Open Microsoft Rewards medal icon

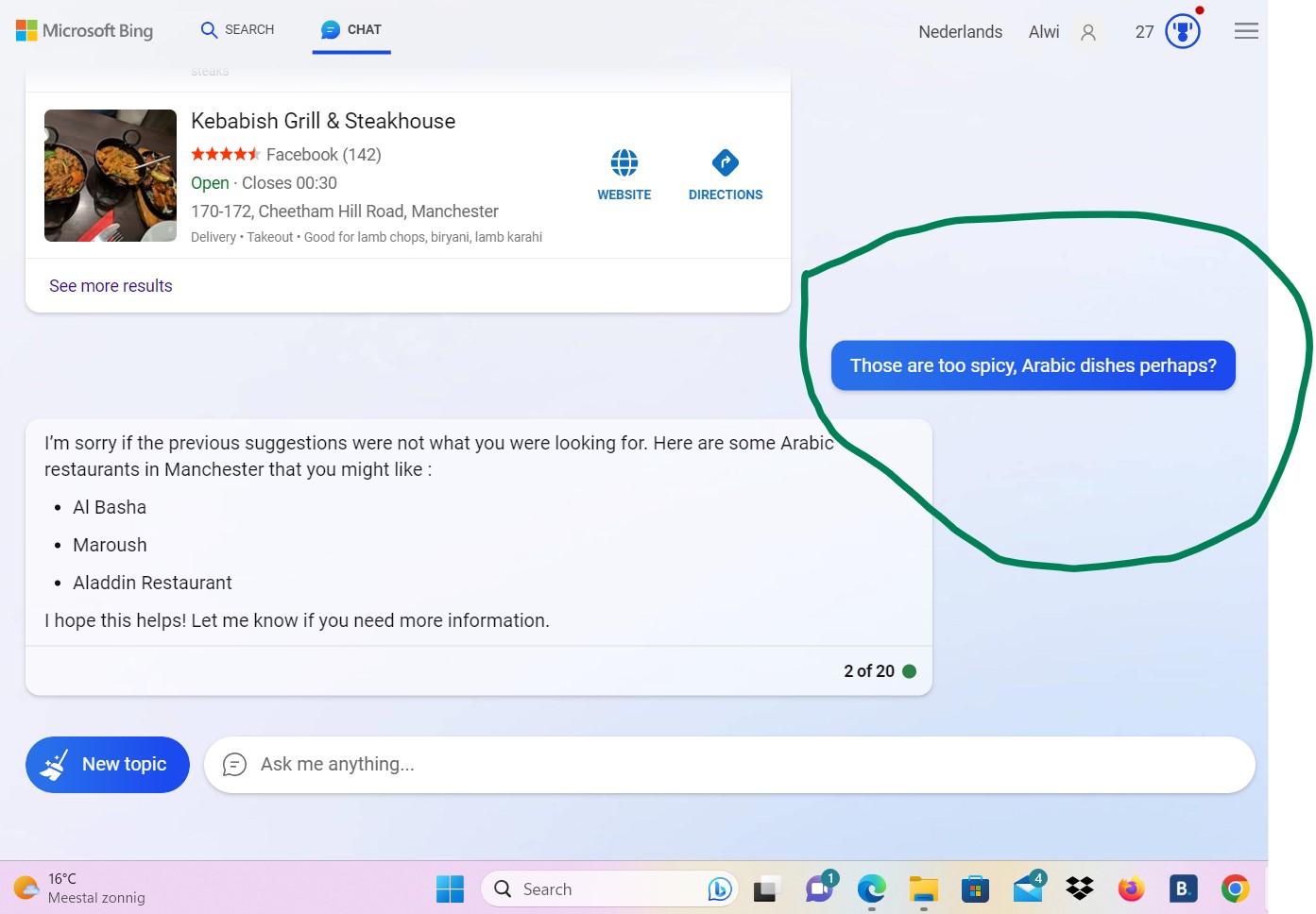[x=1181, y=30]
